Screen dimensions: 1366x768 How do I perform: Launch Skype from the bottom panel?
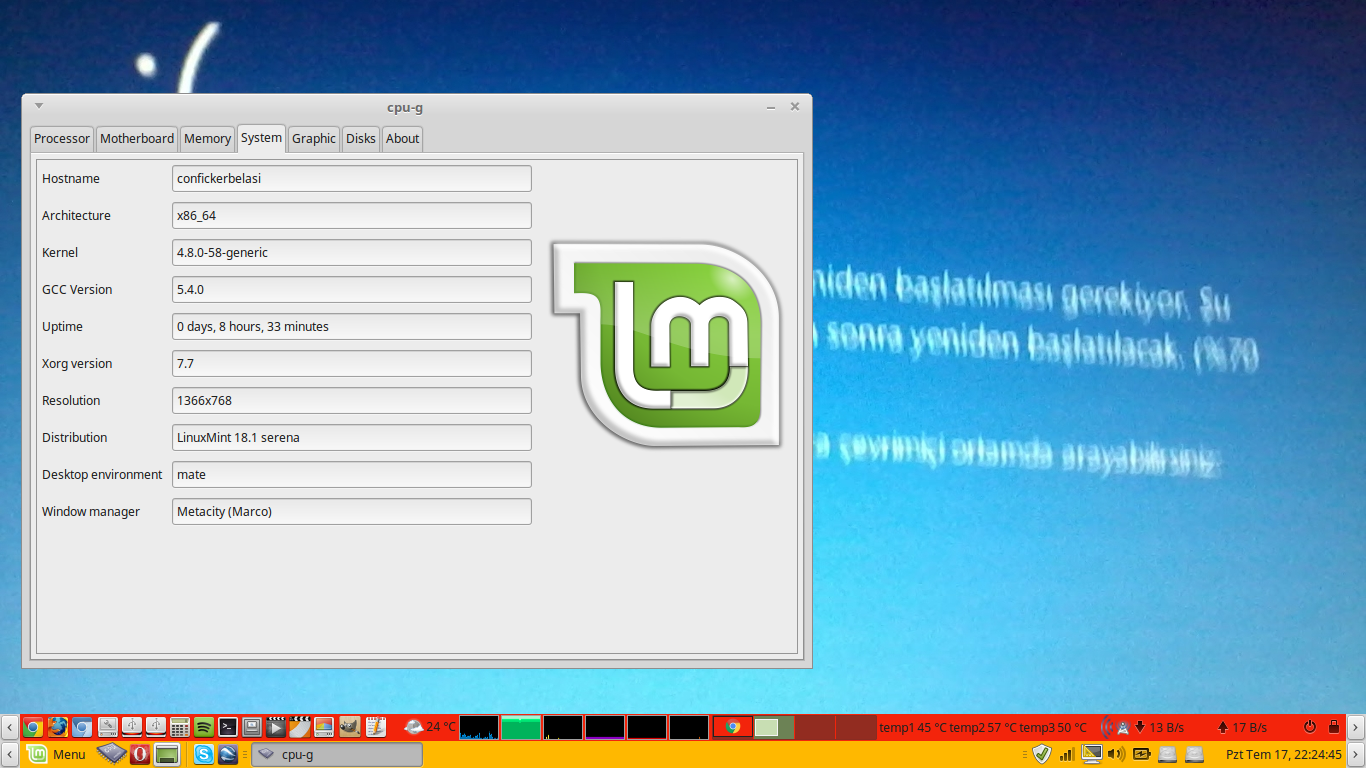pyautogui.click(x=204, y=754)
